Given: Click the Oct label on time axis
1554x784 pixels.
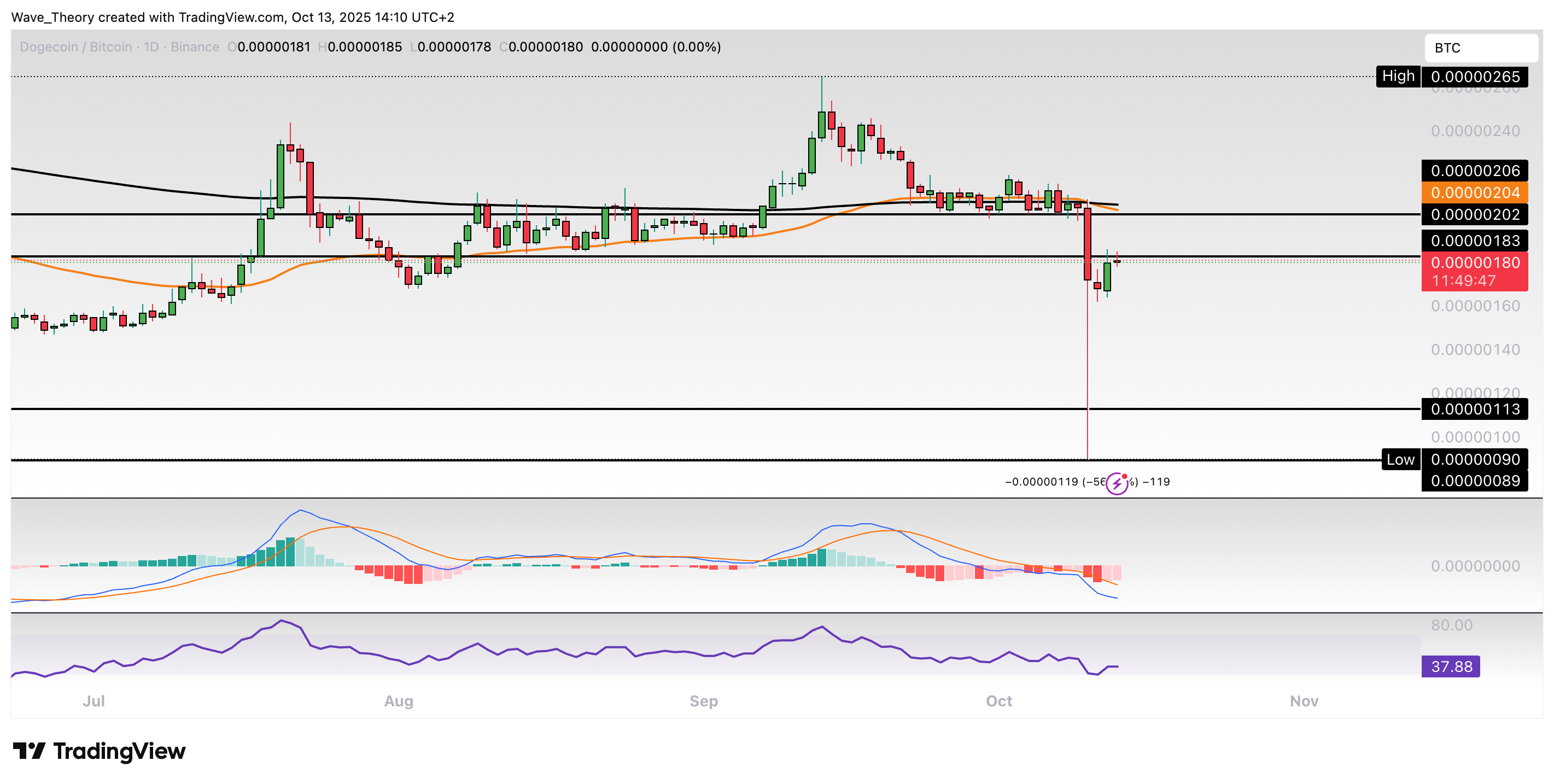Looking at the screenshot, I should (998, 701).
